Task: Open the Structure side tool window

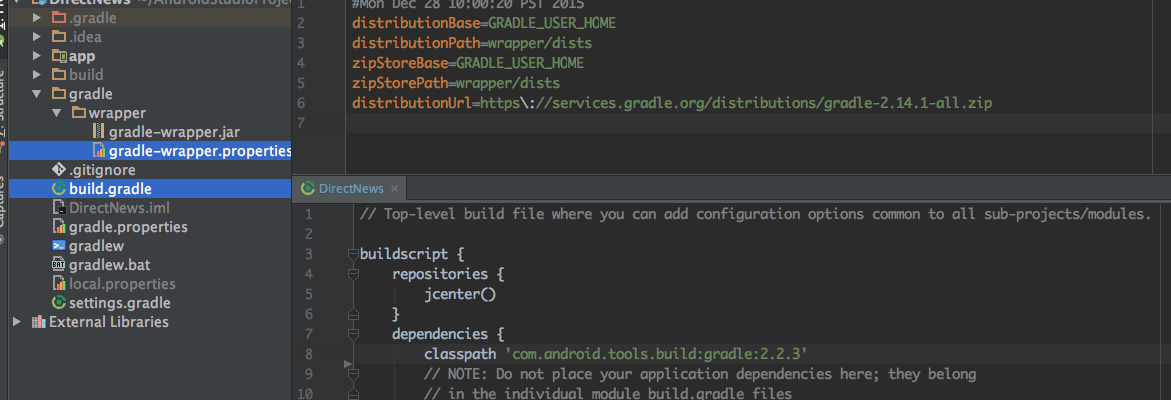Action: pyautogui.click(x=2, y=104)
